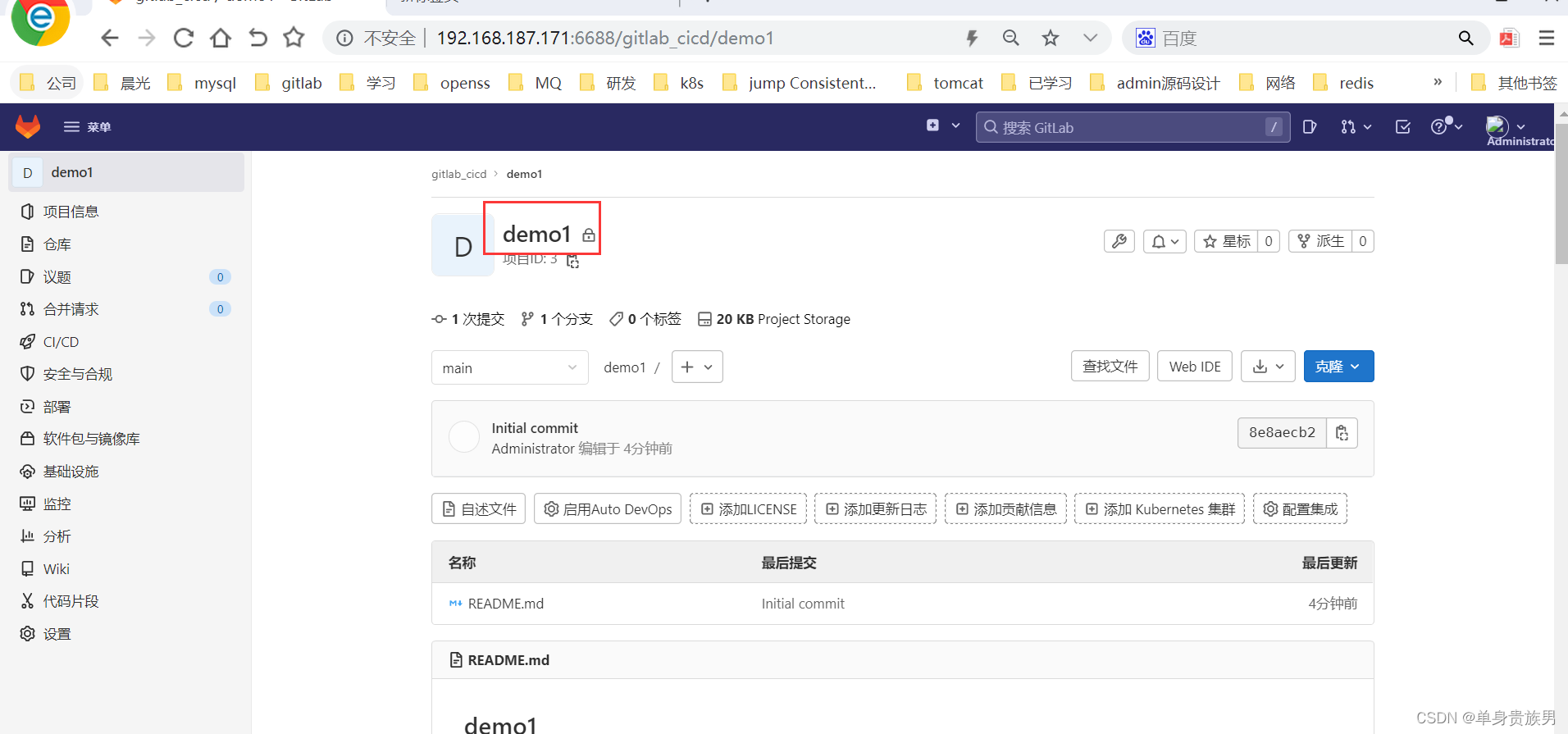Open the help question mark menu
Viewport: 1568px width, 734px height.
click(x=1447, y=125)
